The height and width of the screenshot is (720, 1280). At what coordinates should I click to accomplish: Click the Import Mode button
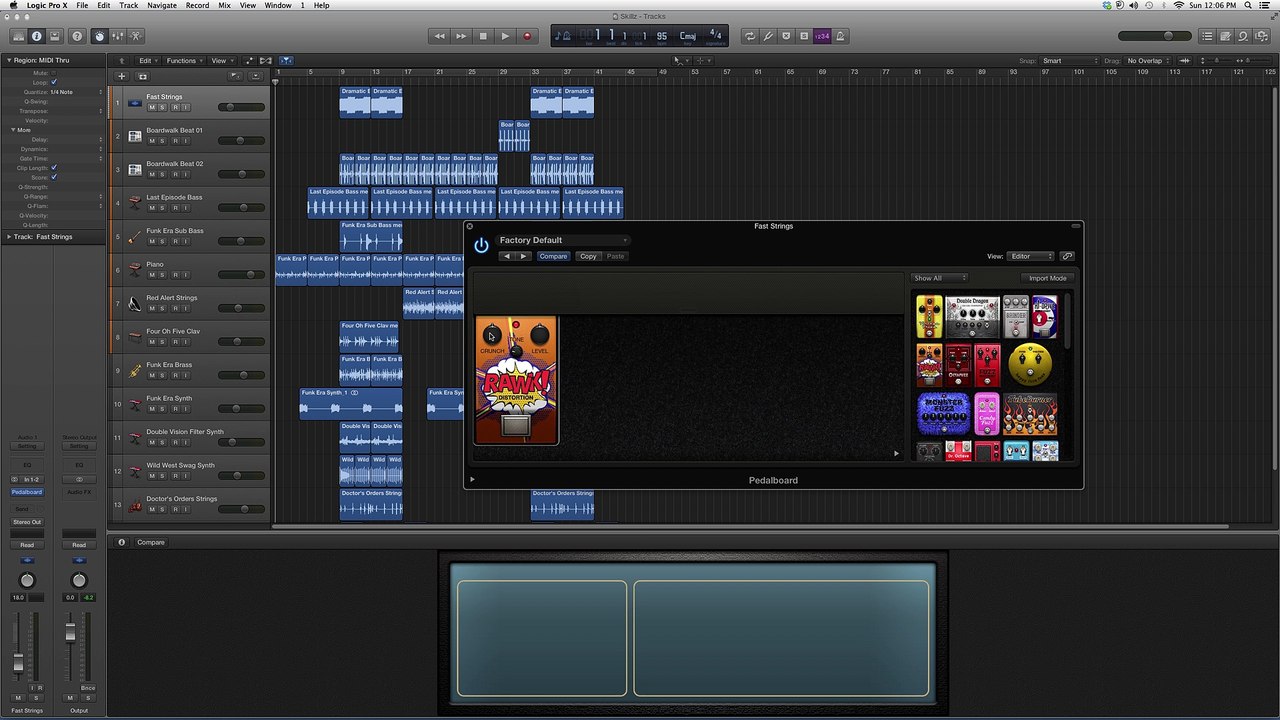pyautogui.click(x=1047, y=278)
